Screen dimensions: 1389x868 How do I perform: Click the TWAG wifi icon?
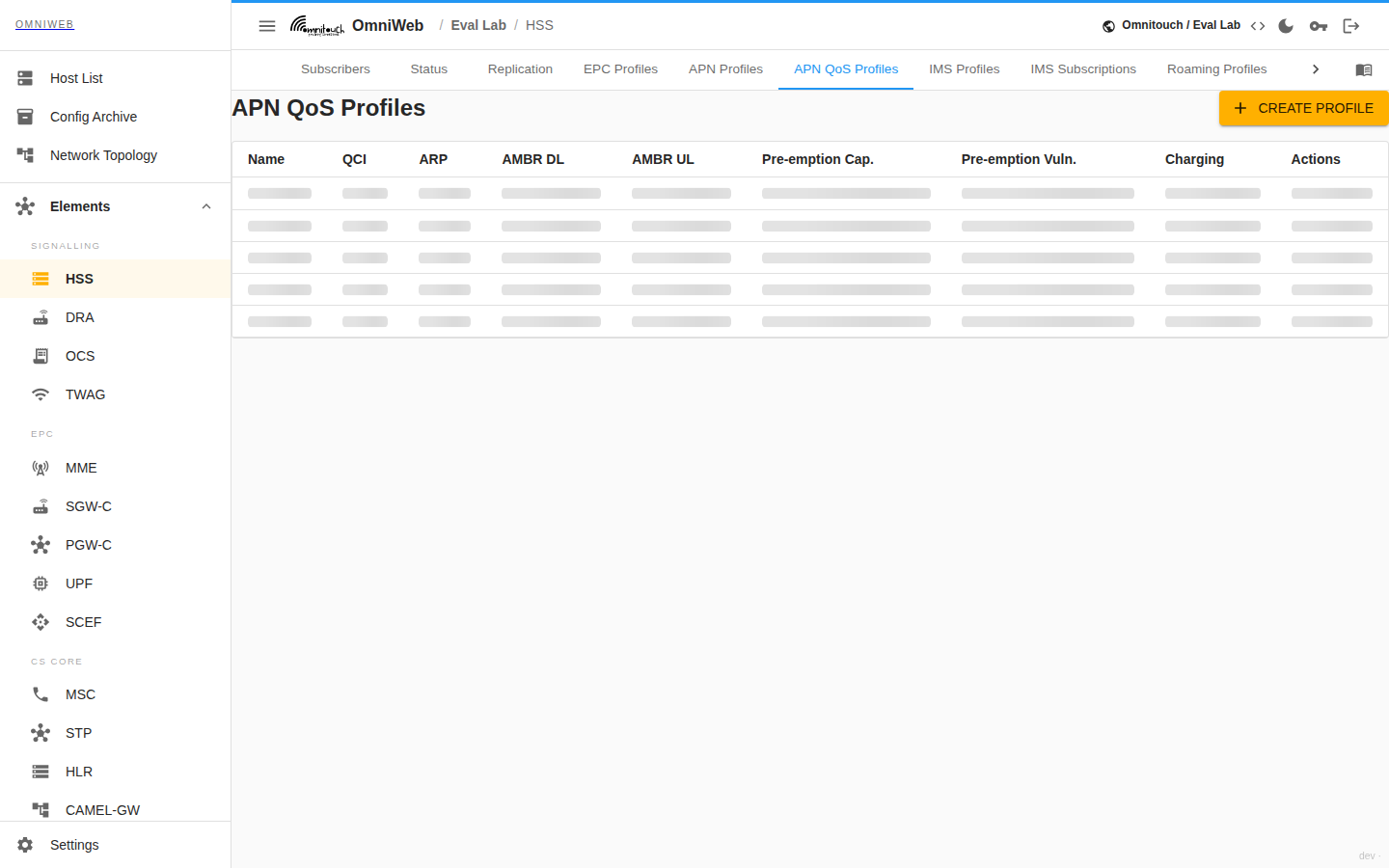pyautogui.click(x=41, y=394)
